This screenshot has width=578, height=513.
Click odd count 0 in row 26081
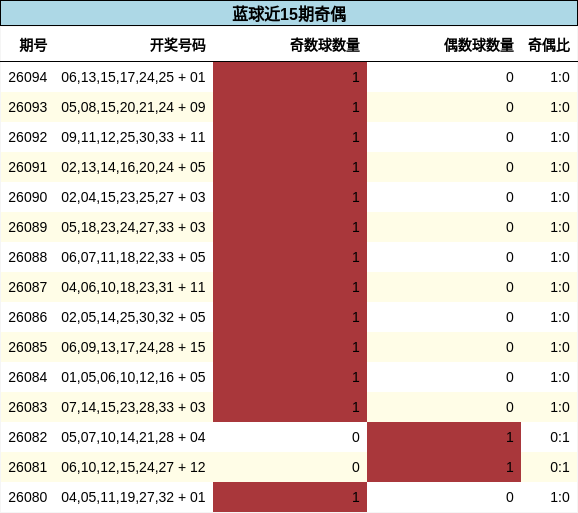point(355,467)
